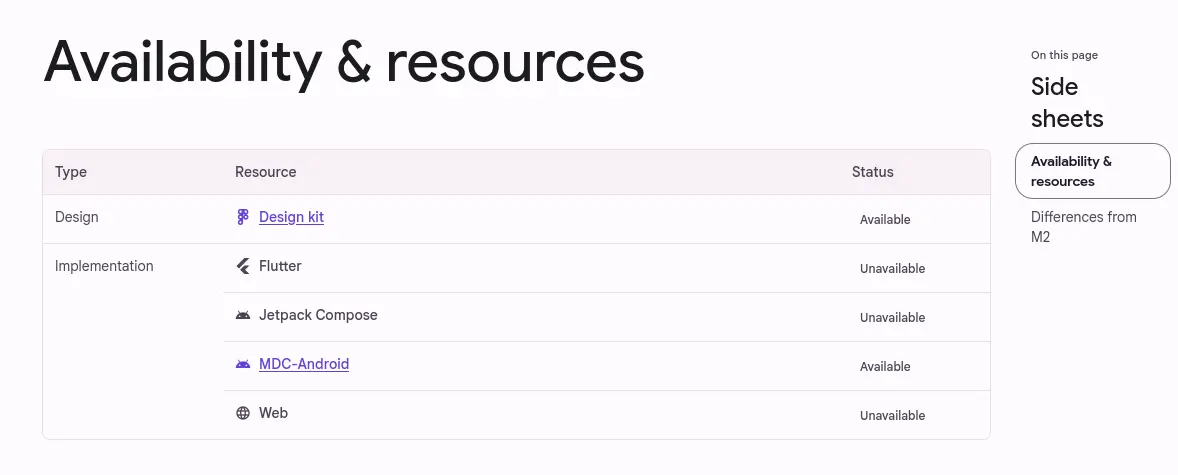1178x475 pixels.
Task: Click the Unavailable status in Flutter row
Action: [x=893, y=268]
